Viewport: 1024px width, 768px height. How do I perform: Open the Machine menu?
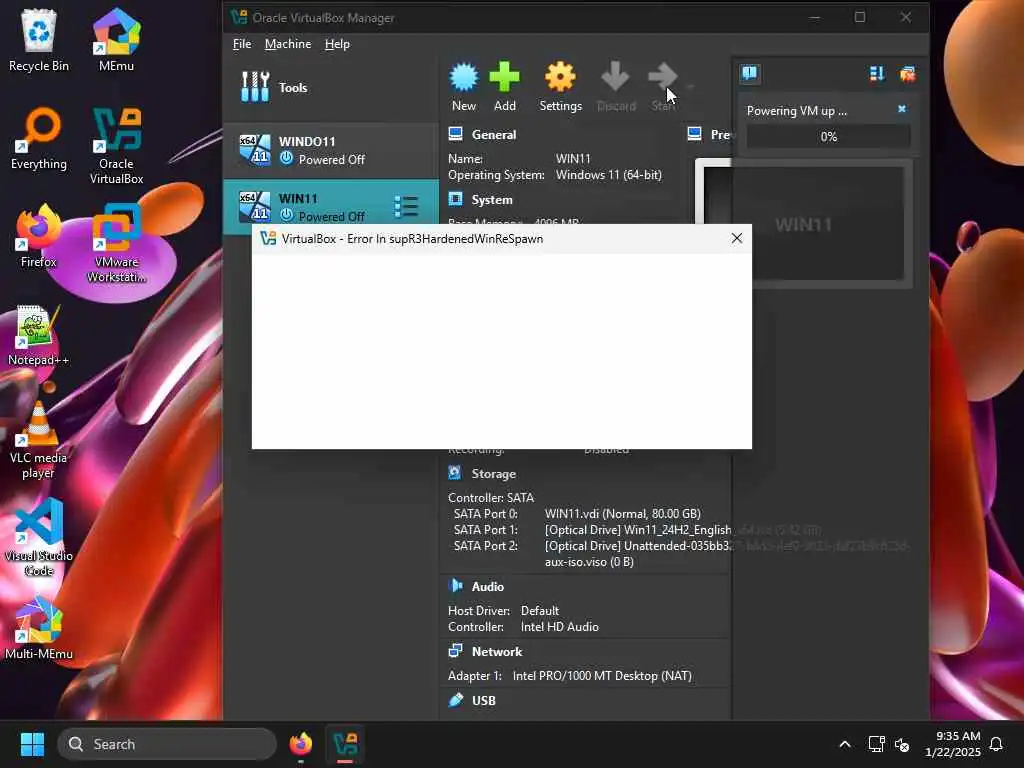click(288, 44)
